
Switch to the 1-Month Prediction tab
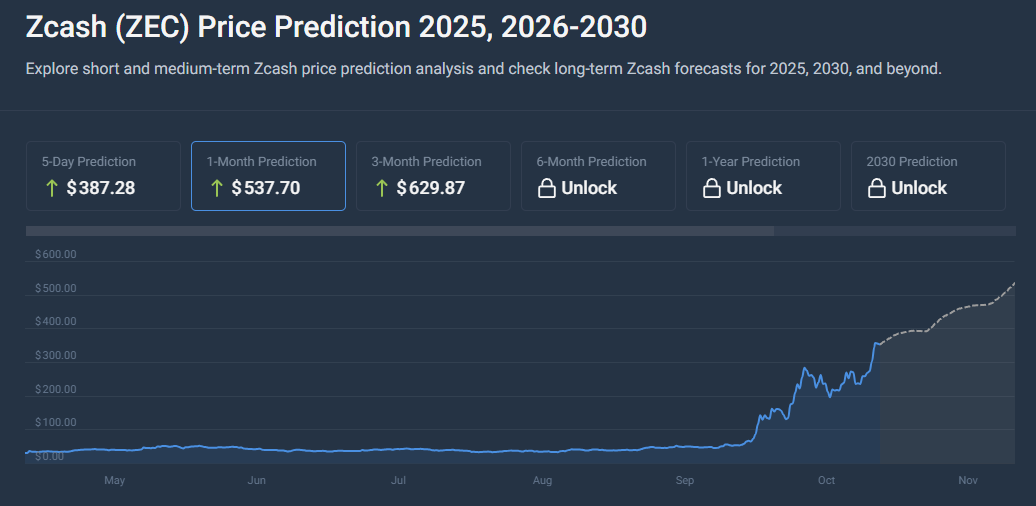click(268, 176)
